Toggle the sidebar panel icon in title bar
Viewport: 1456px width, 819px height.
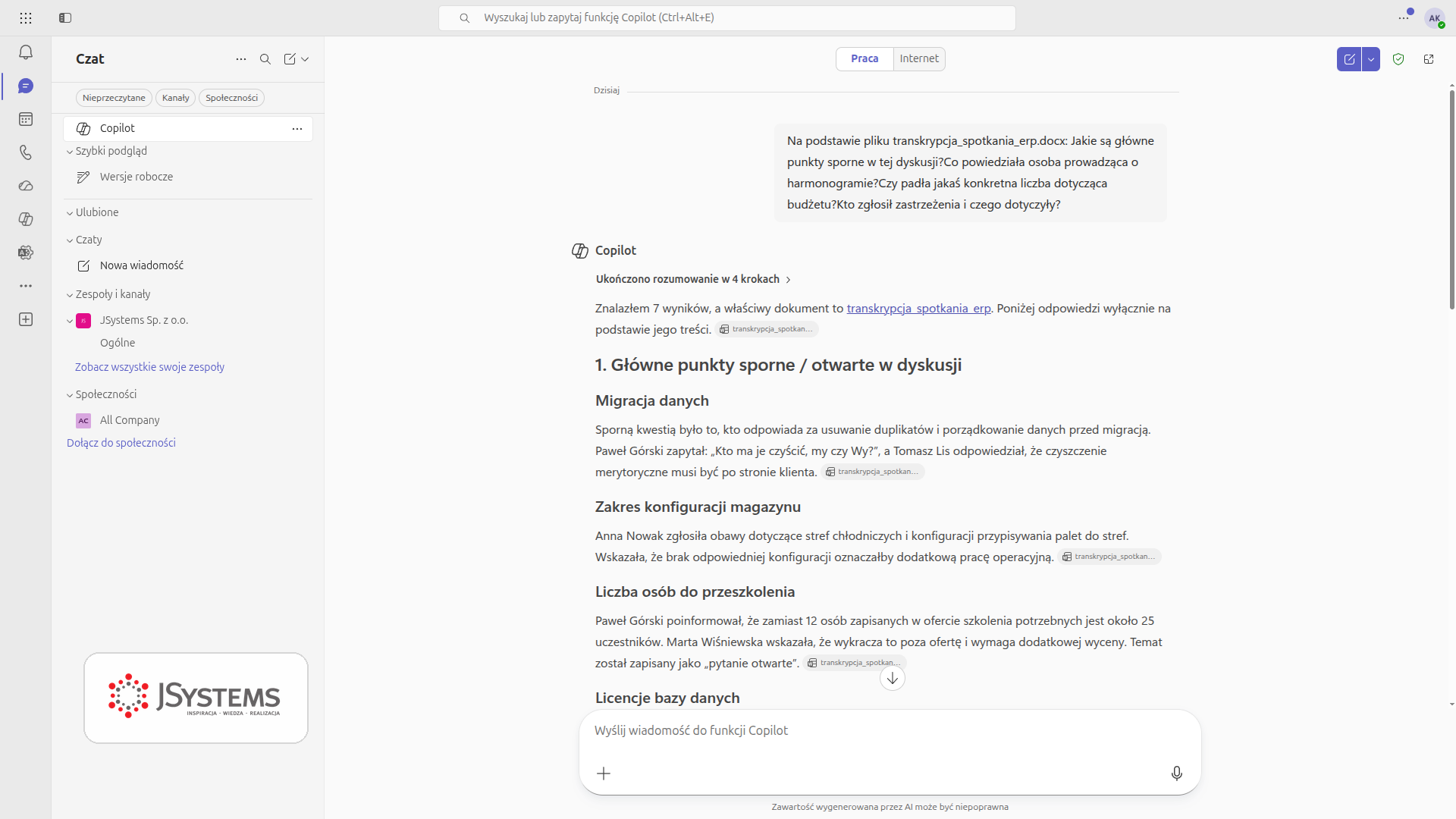(x=65, y=18)
